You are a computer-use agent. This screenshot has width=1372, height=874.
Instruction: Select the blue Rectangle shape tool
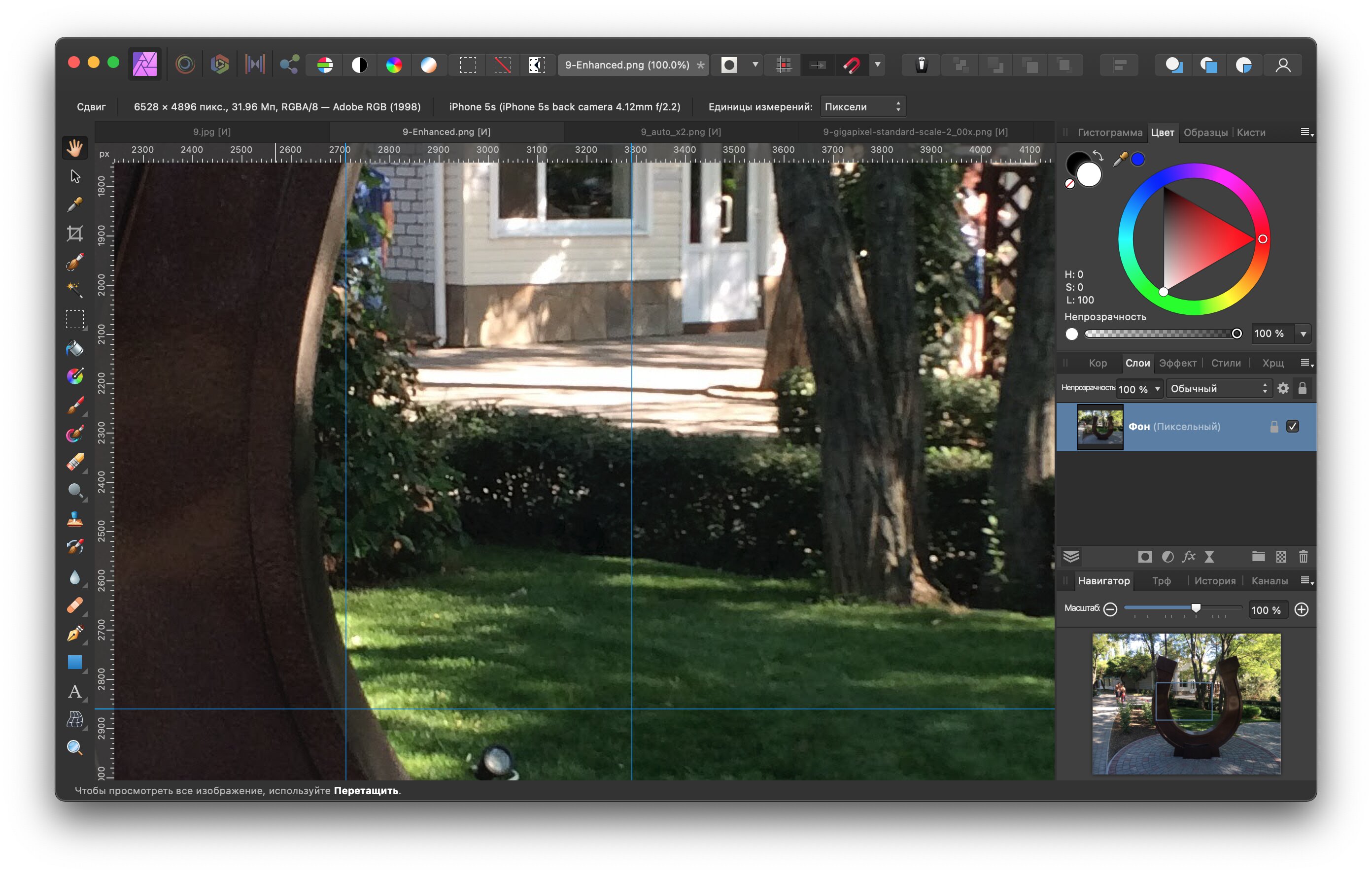(74, 662)
